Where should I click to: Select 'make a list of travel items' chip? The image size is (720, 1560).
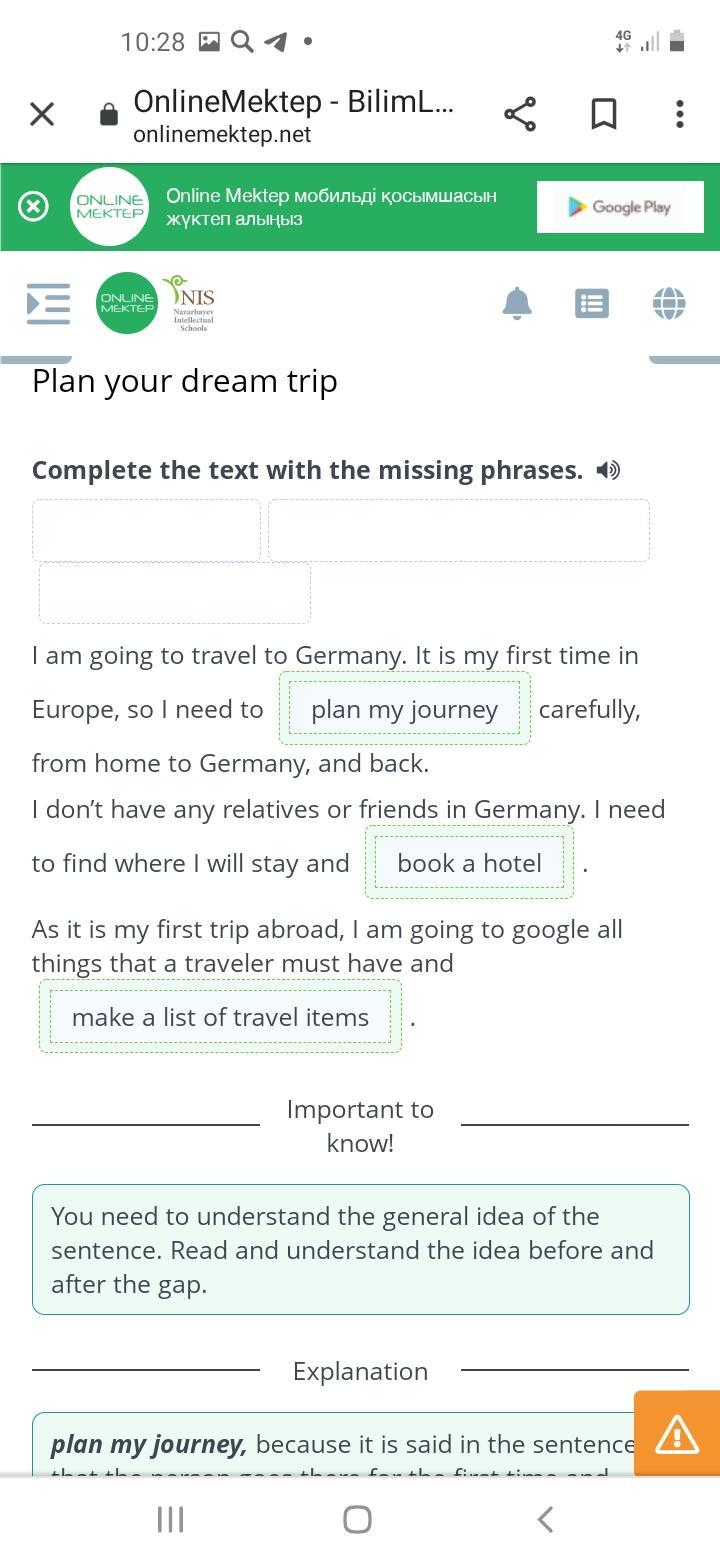[x=220, y=1017]
